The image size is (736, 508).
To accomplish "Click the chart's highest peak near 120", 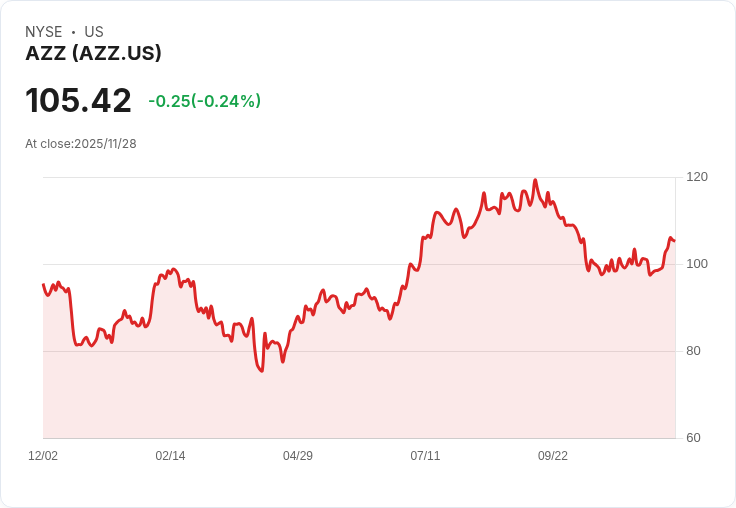I will (x=535, y=180).
